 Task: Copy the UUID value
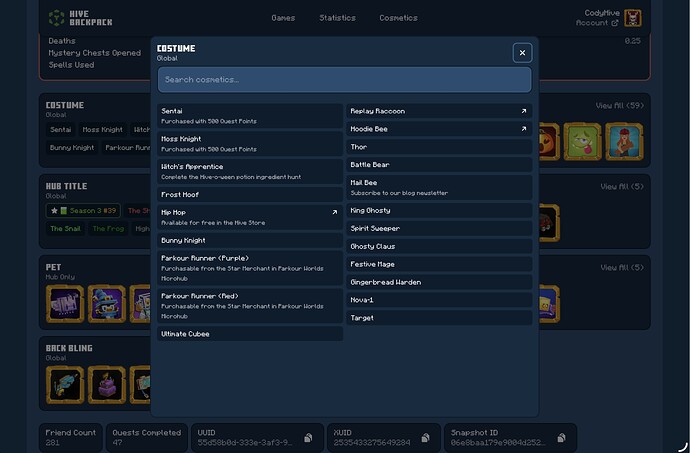308,438
